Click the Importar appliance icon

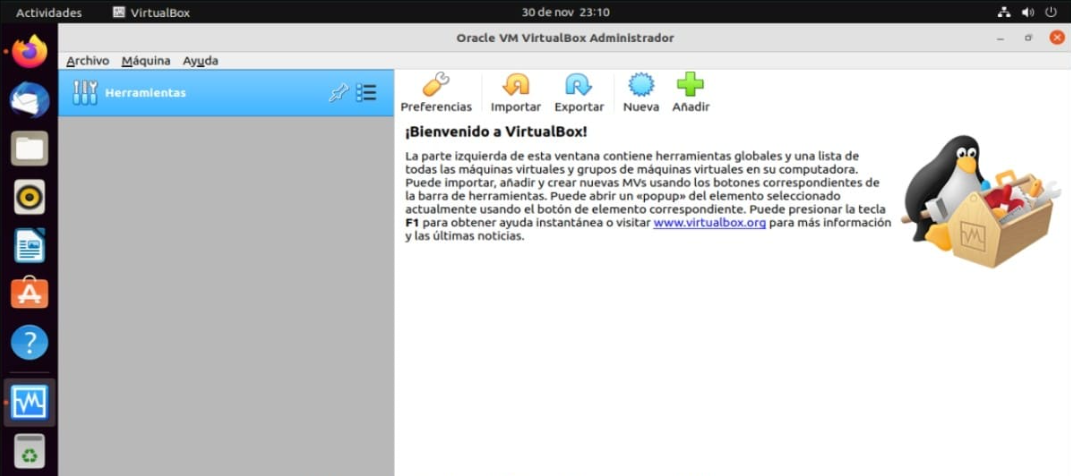(516, 93)
